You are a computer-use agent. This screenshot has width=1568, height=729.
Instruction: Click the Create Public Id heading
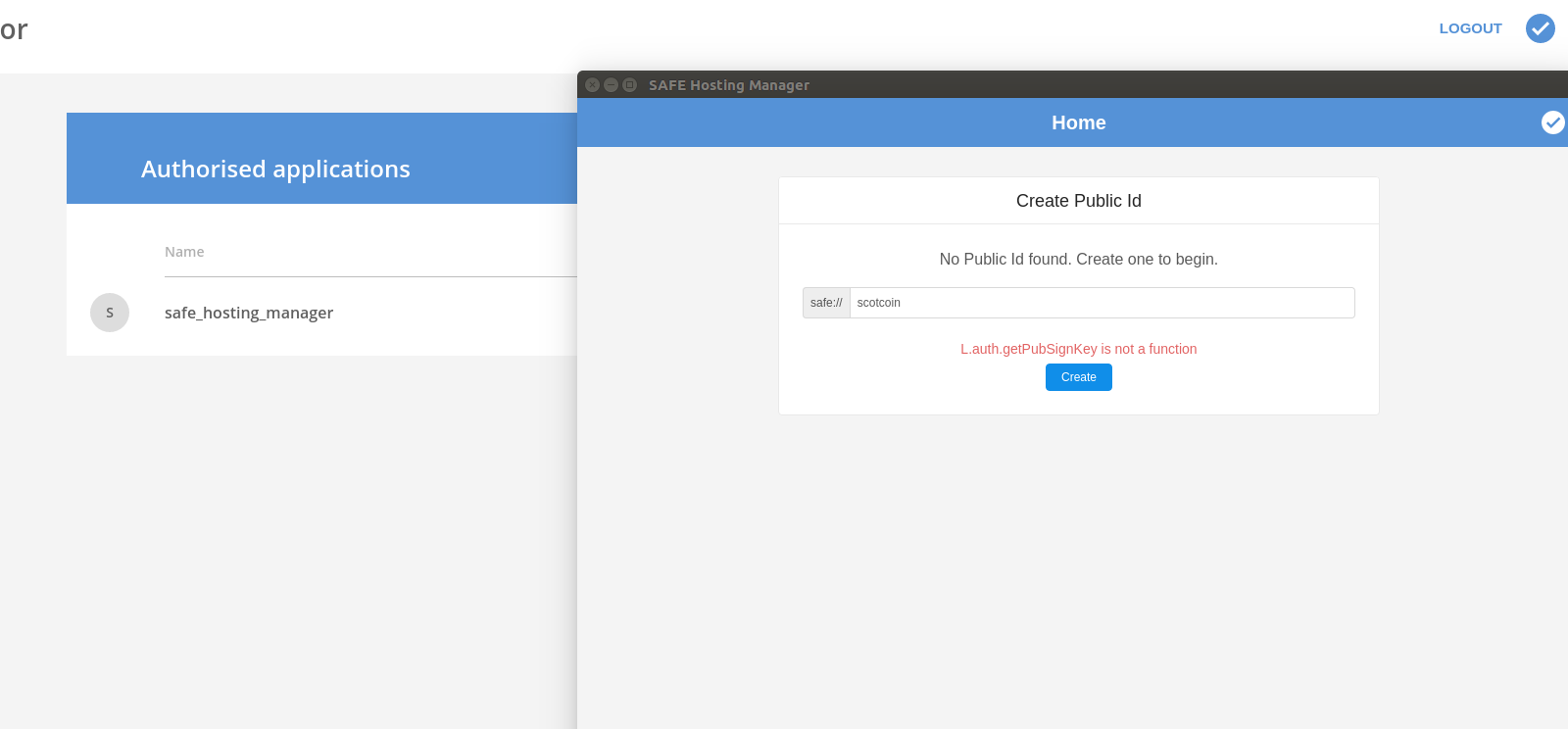[1079, 201]
